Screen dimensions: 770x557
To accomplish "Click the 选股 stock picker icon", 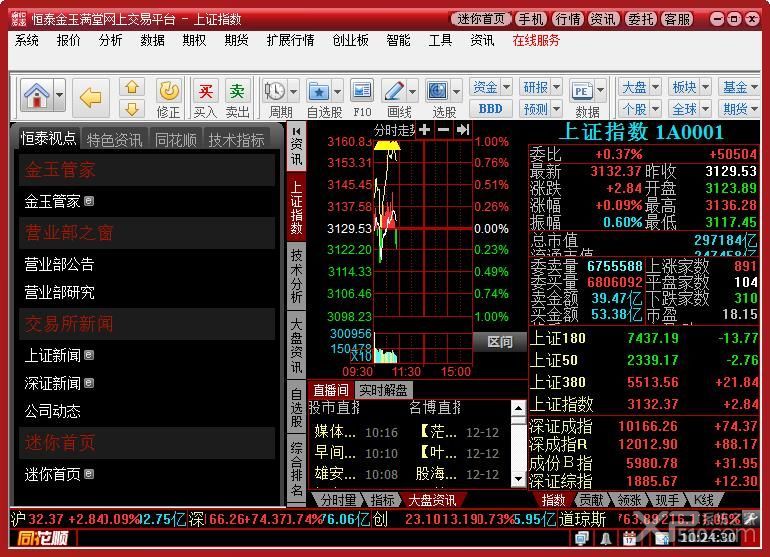I will (438, 91).
